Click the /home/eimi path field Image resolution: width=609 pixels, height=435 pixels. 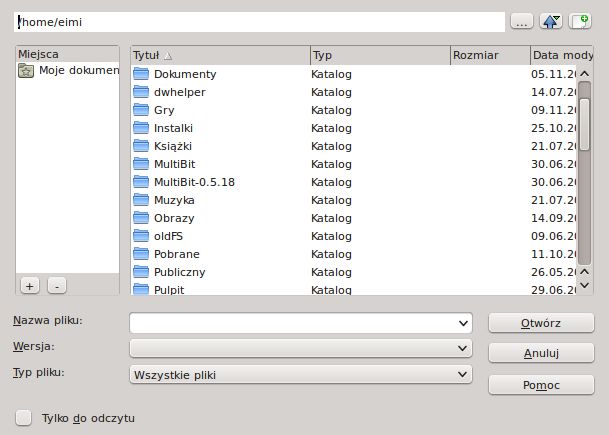259,22
